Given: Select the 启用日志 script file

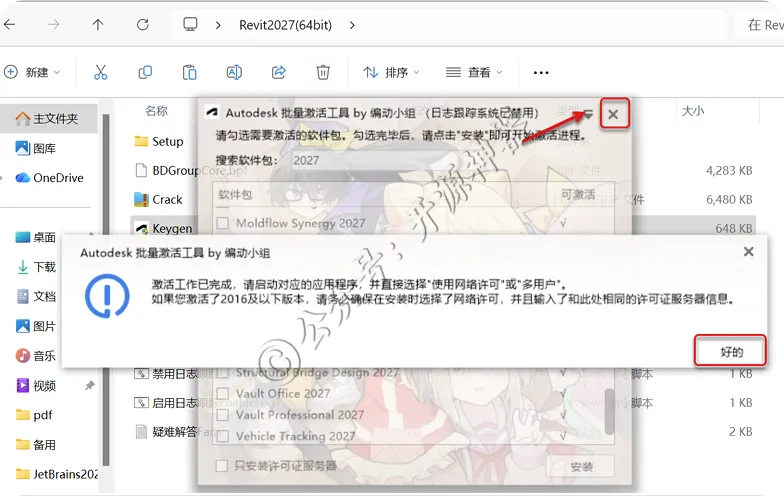Looking at the screenshot, I should pyautogui.click(x=166, y=402).
